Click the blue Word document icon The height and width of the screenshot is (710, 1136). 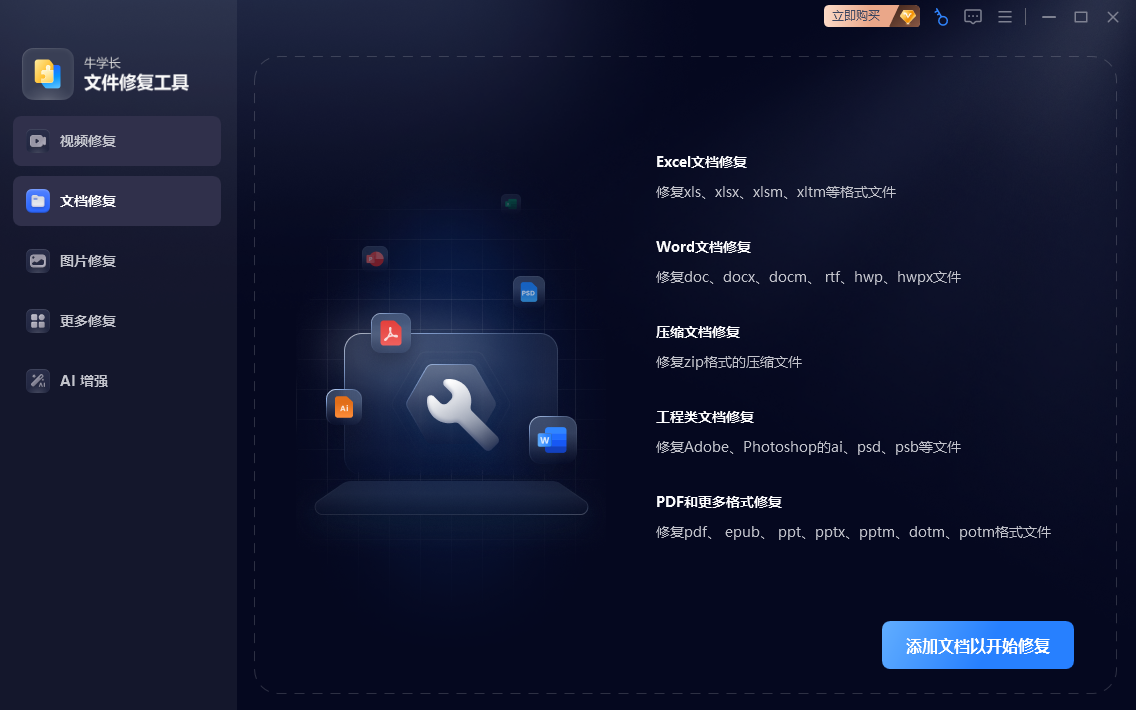(x=553, y=439)
